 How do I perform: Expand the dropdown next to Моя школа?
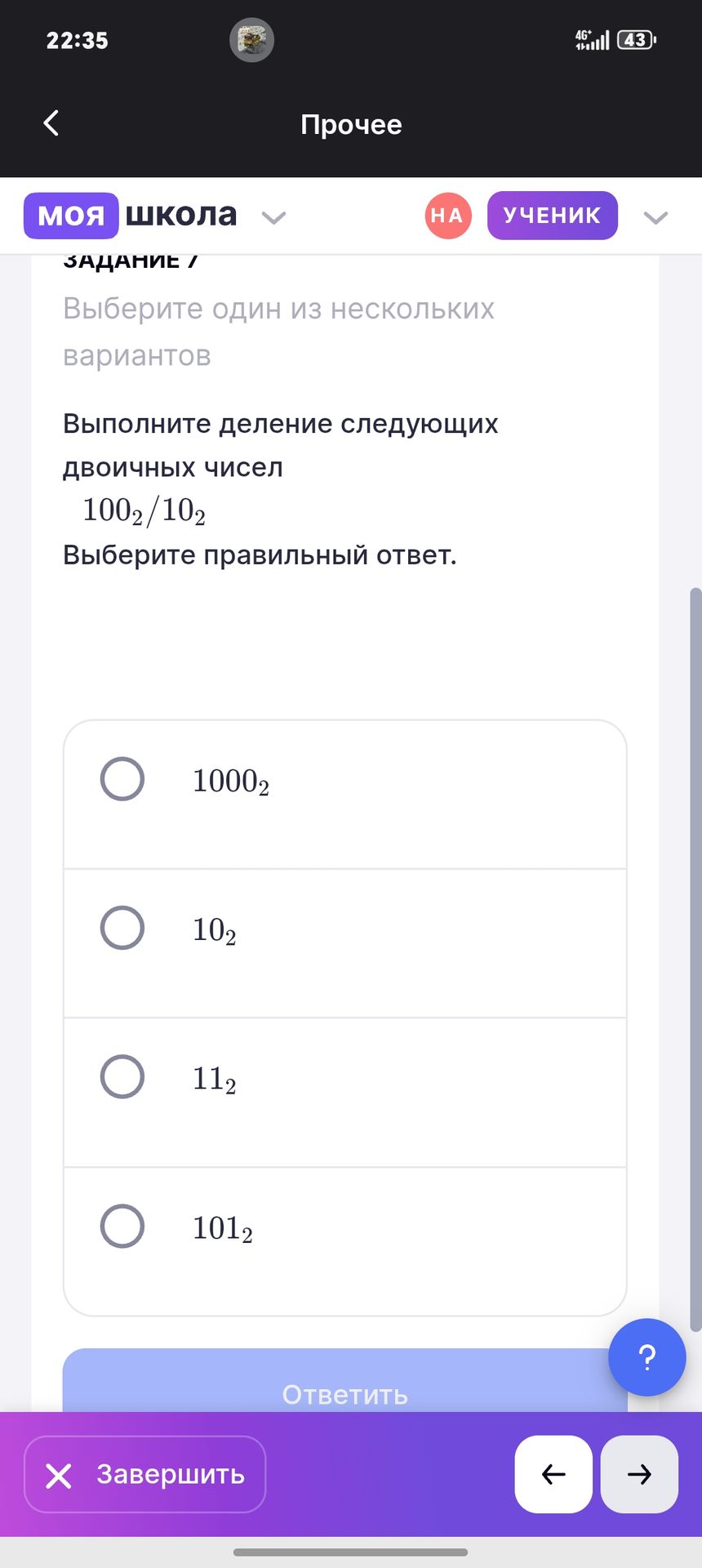coord(273,217)
